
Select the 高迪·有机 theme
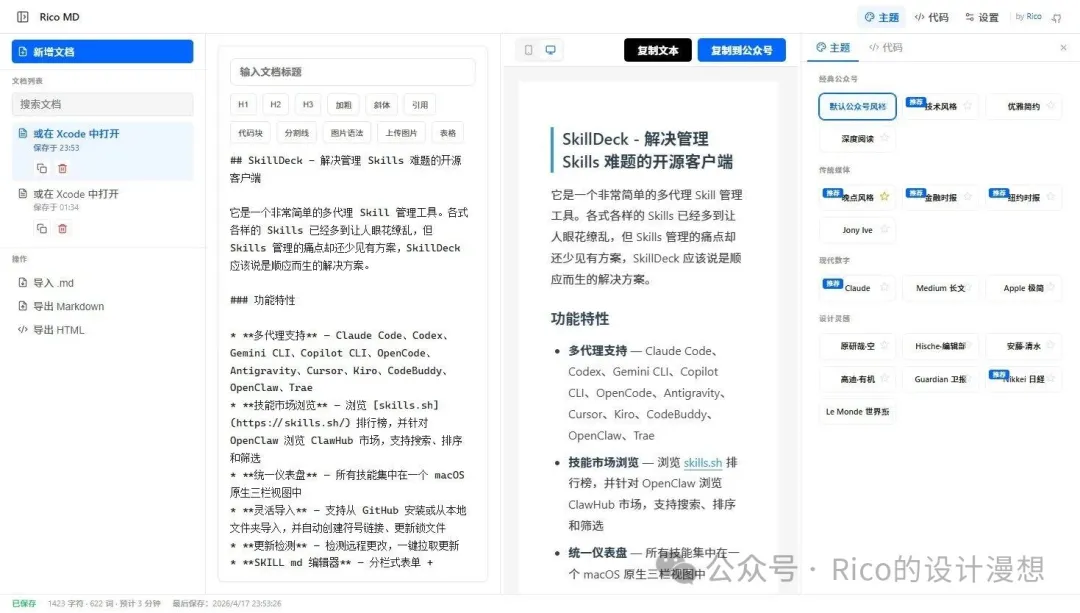[858, 379]
